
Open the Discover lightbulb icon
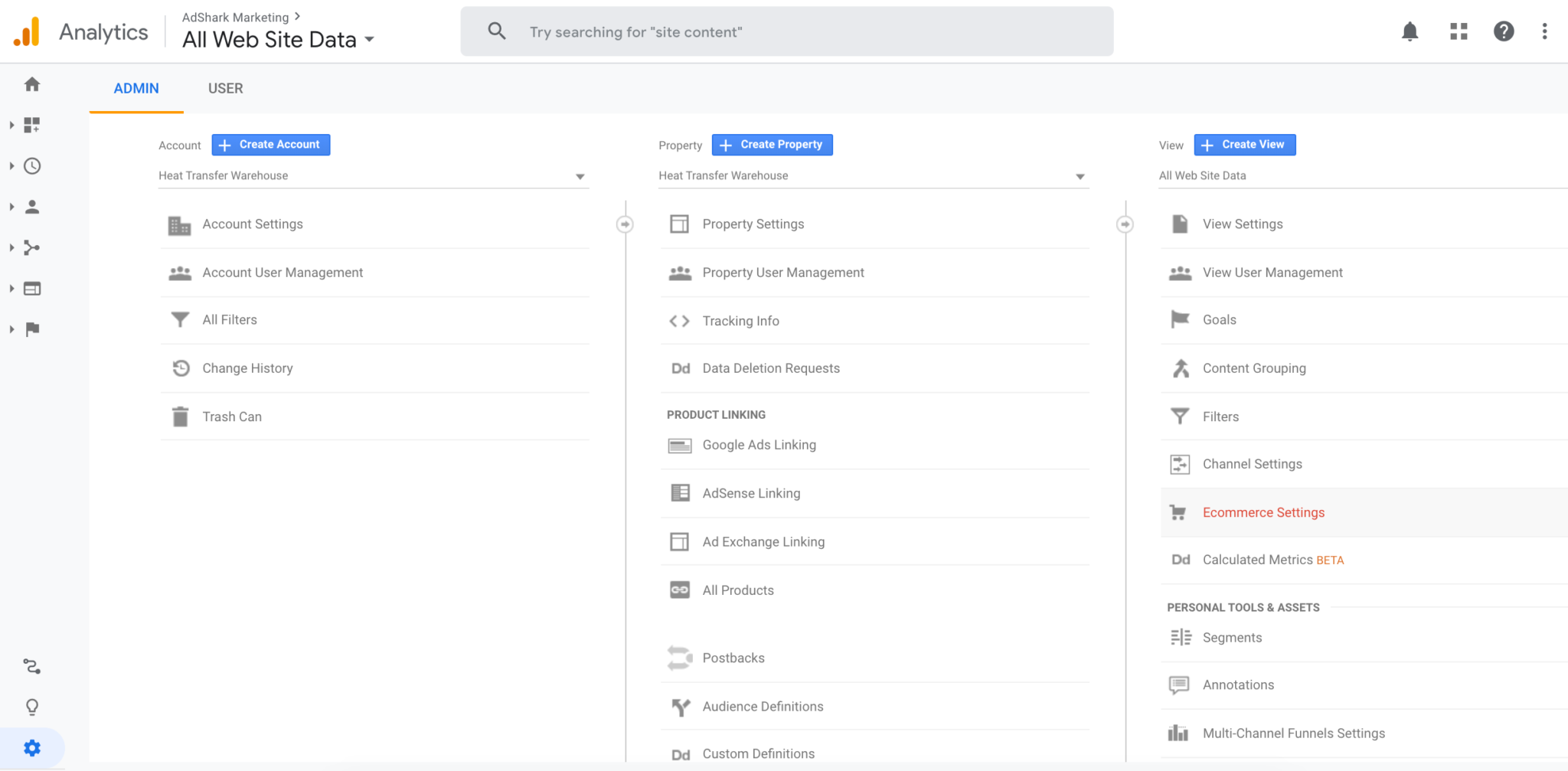[x=32, y=707]
